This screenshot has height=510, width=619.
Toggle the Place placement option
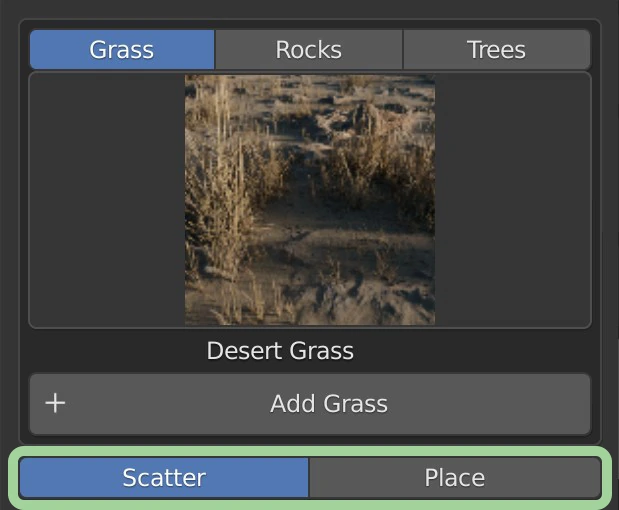454,478
